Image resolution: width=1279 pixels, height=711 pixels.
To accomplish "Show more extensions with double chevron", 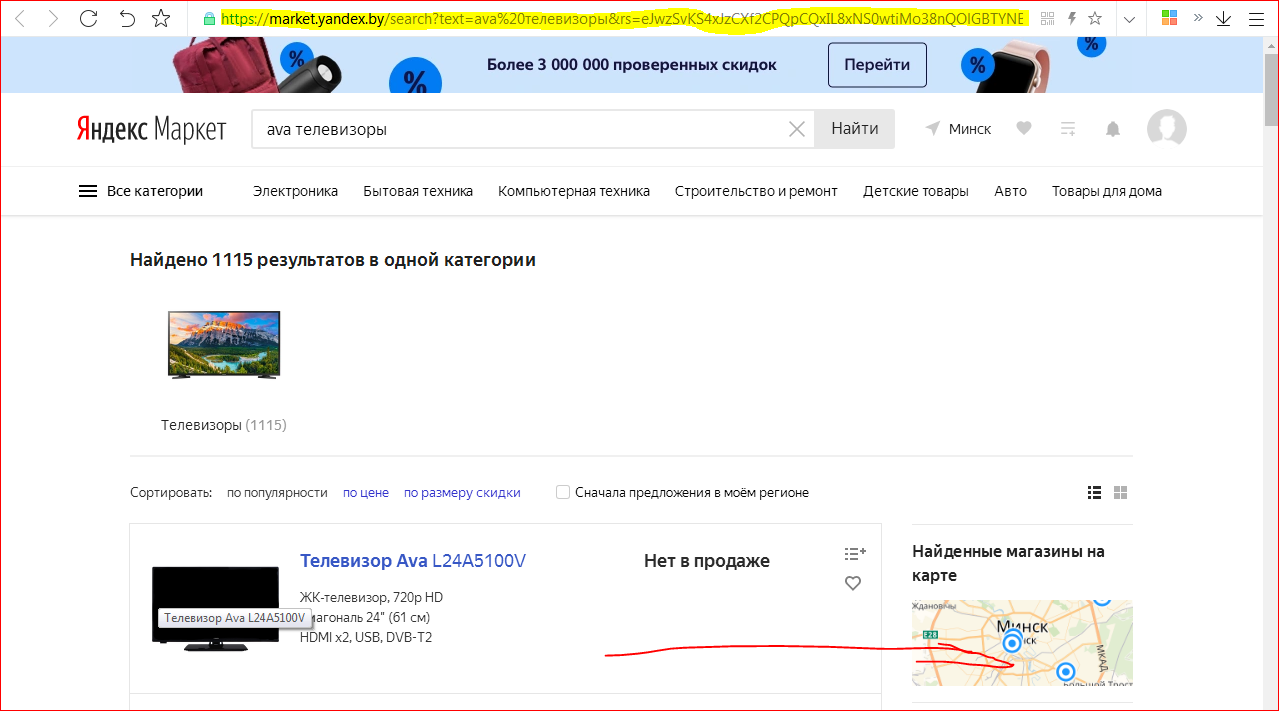I will click(1198, 18).
